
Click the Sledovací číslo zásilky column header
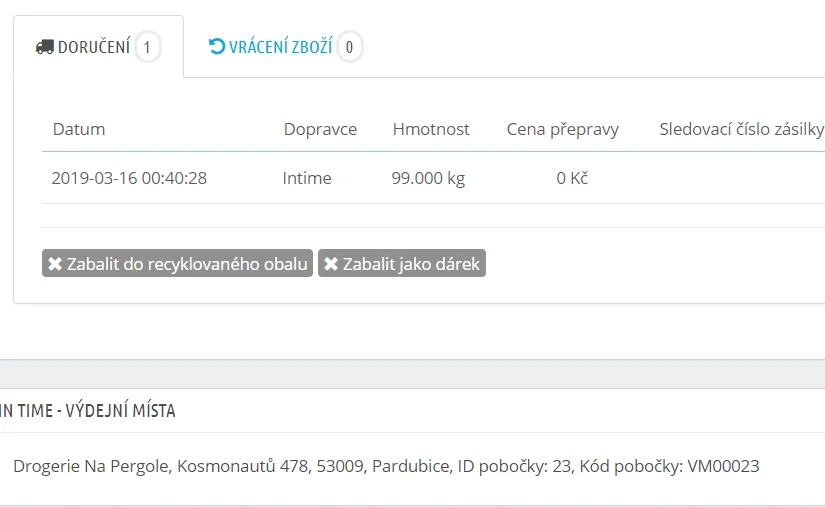pyautogui.click(x=741, y=129)
